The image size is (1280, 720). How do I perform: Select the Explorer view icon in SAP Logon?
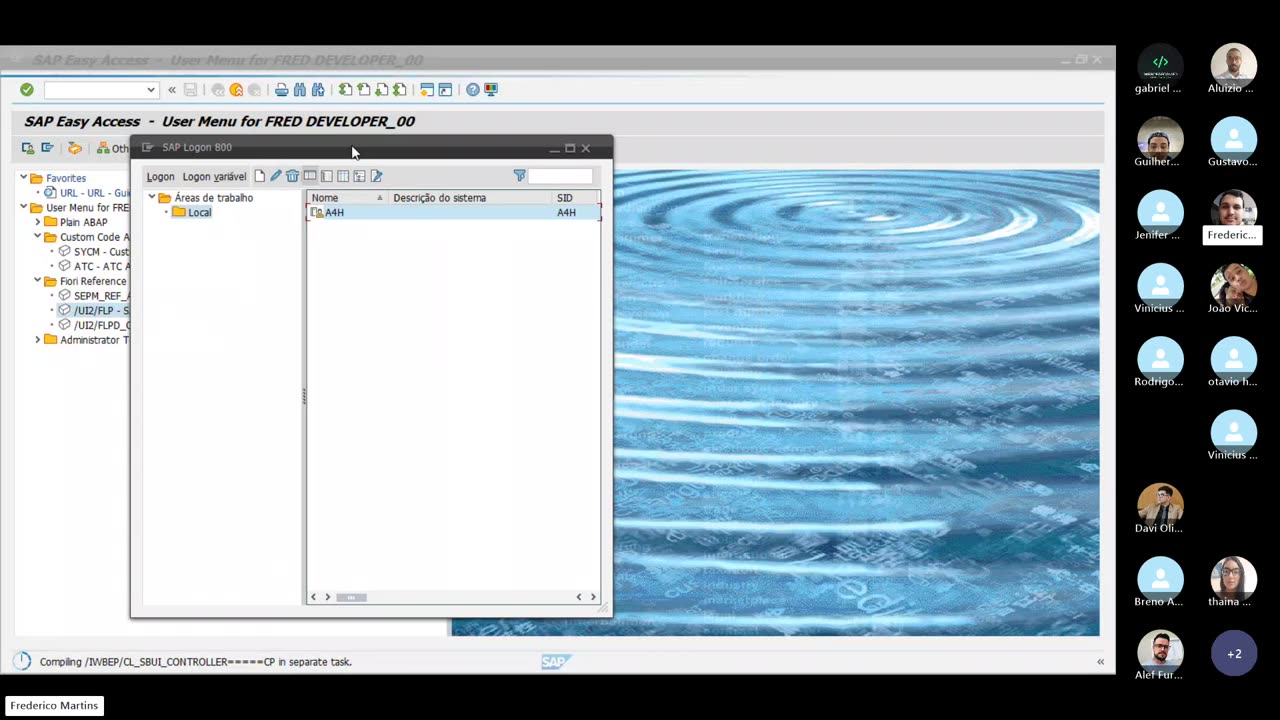point(310,176)
